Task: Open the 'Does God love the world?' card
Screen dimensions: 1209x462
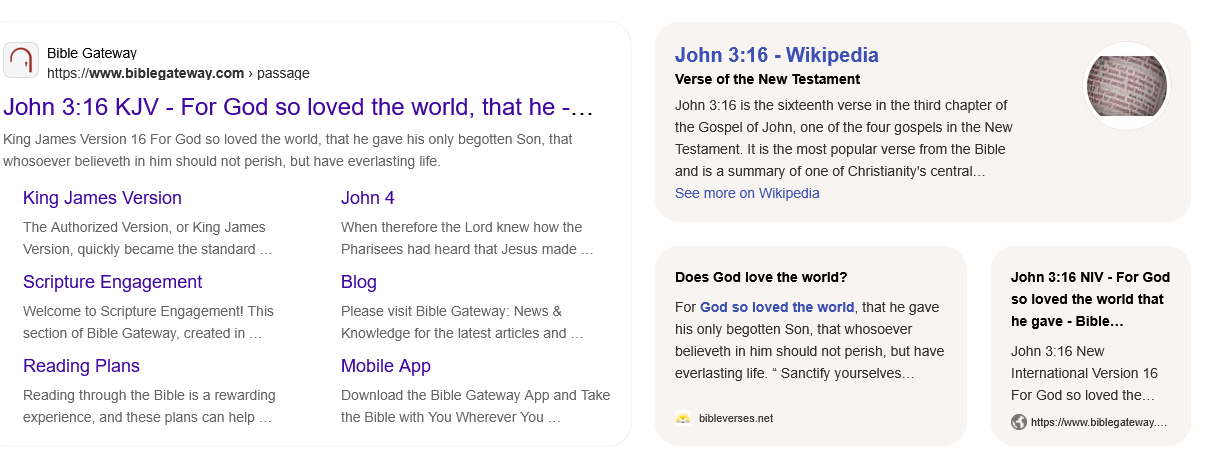Action: click(761, 277)
